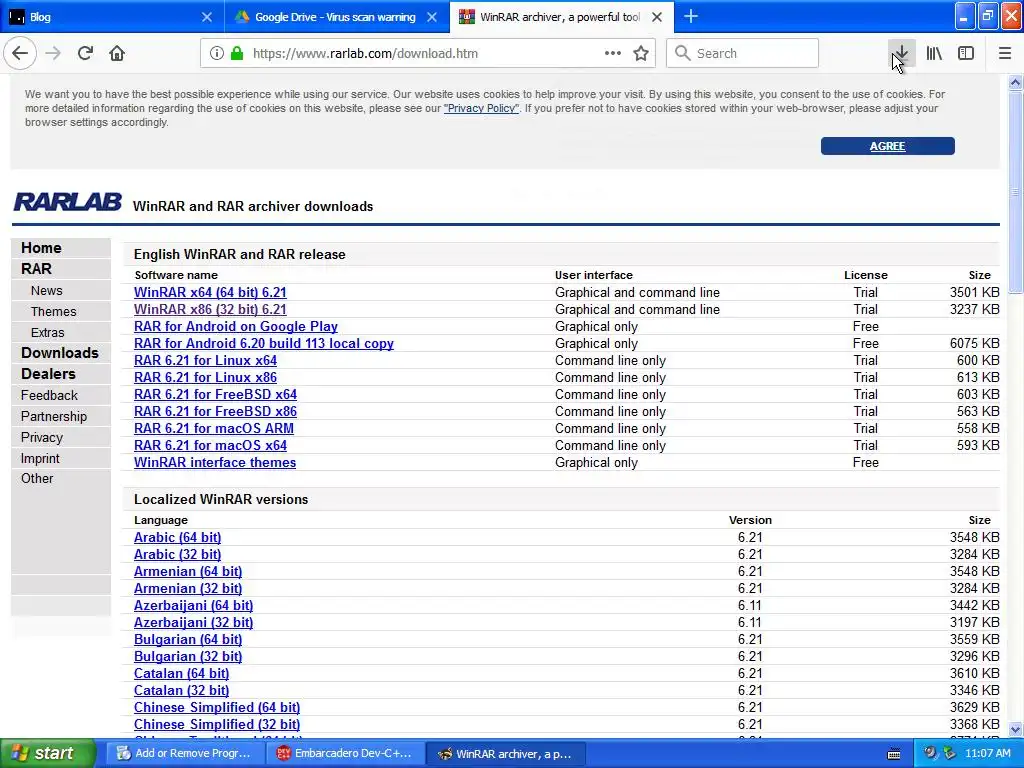Toggle the browser sidebar icon
This screenshot has height=768, width=1024.
click(x=966, y=54)
